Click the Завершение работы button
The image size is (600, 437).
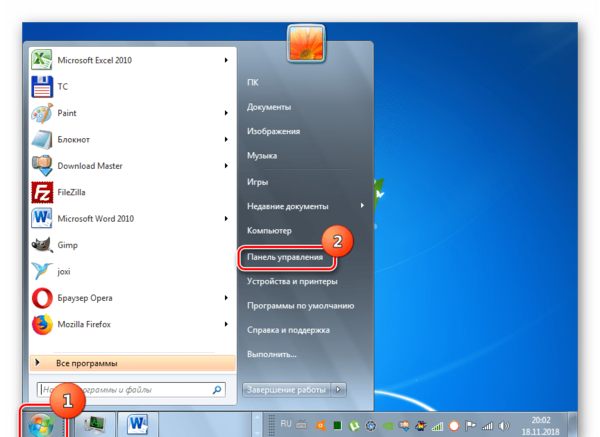coord(286,390)
